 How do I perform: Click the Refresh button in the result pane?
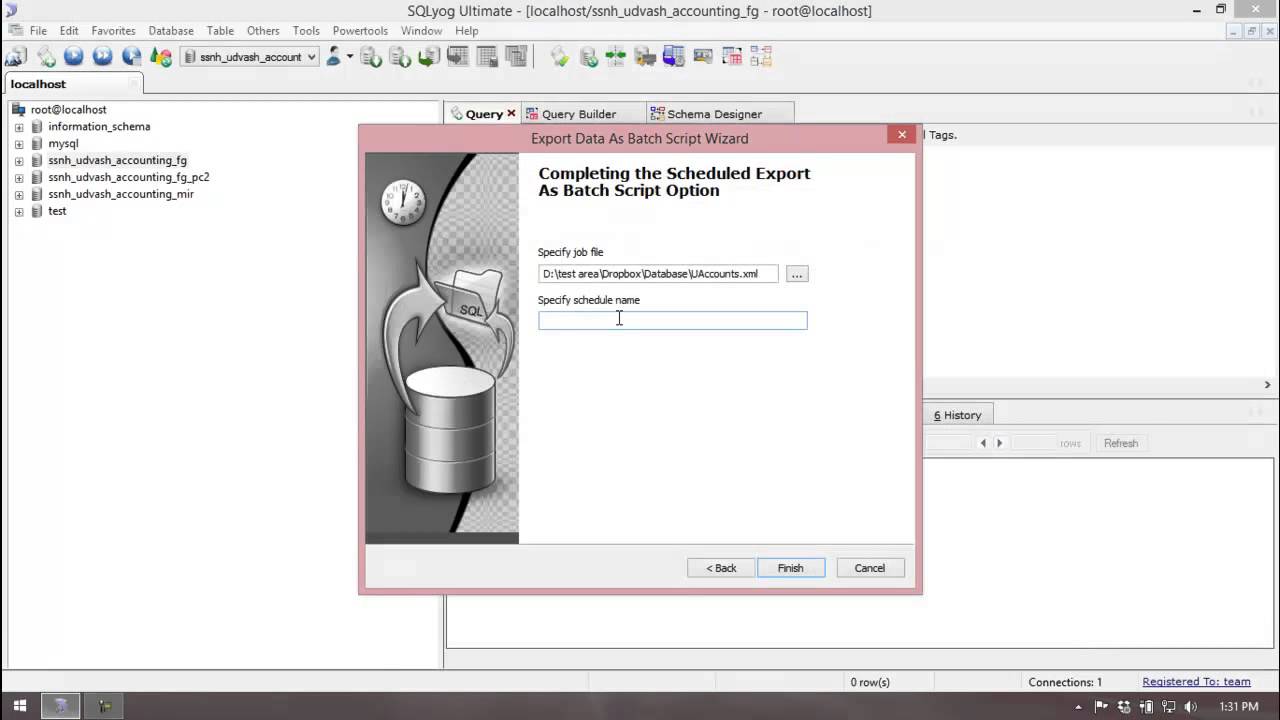(x=1120, y=443)
